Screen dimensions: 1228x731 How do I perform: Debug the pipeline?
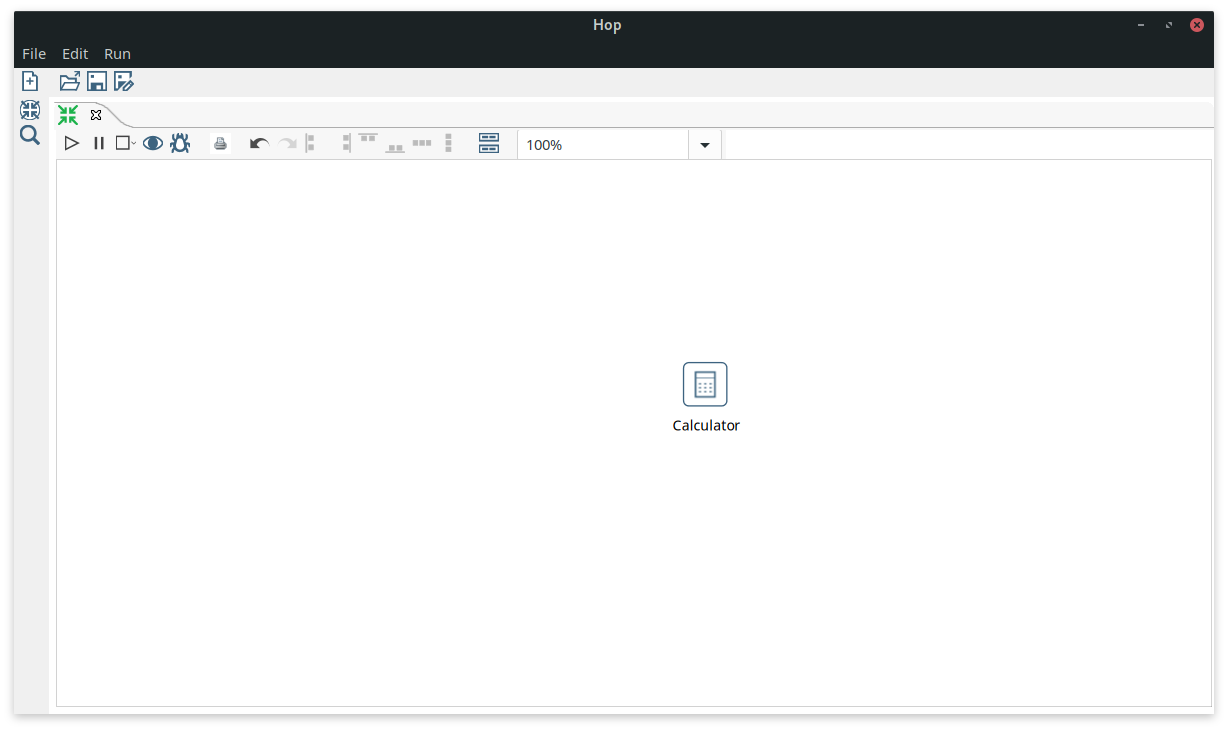(x=180, y=143)
